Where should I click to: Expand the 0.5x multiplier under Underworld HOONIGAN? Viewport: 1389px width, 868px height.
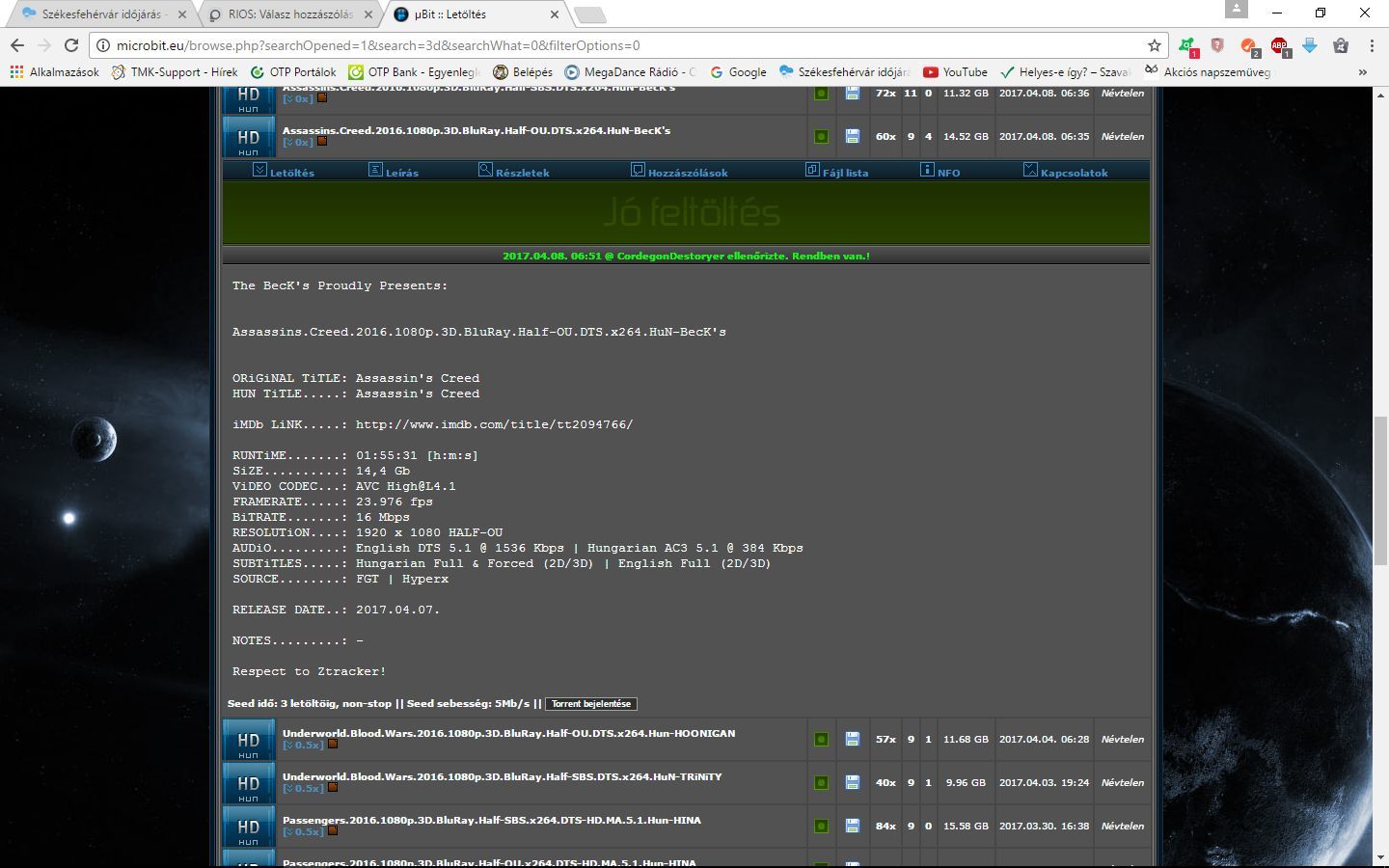[x=303, y=746]
